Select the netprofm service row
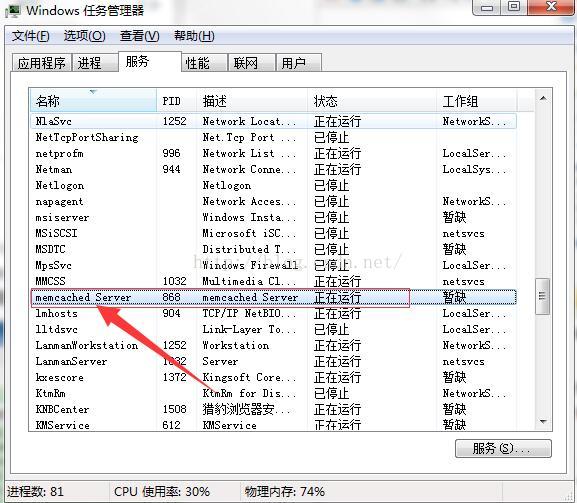Viewport: 577px width, 503px height. (273, 153)
